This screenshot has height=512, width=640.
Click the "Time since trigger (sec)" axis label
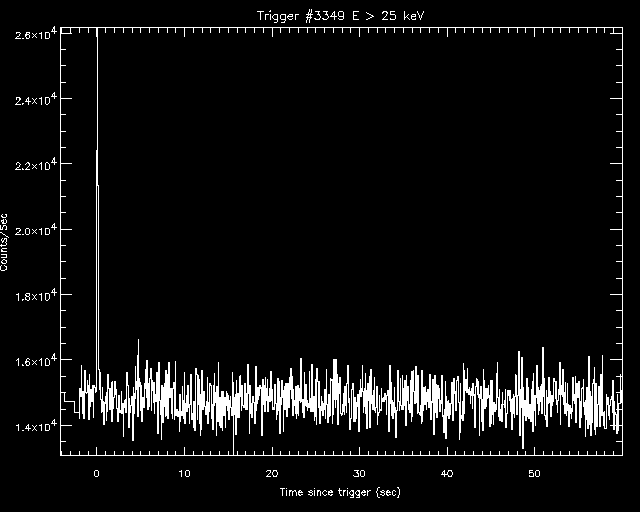click(340, 492)
